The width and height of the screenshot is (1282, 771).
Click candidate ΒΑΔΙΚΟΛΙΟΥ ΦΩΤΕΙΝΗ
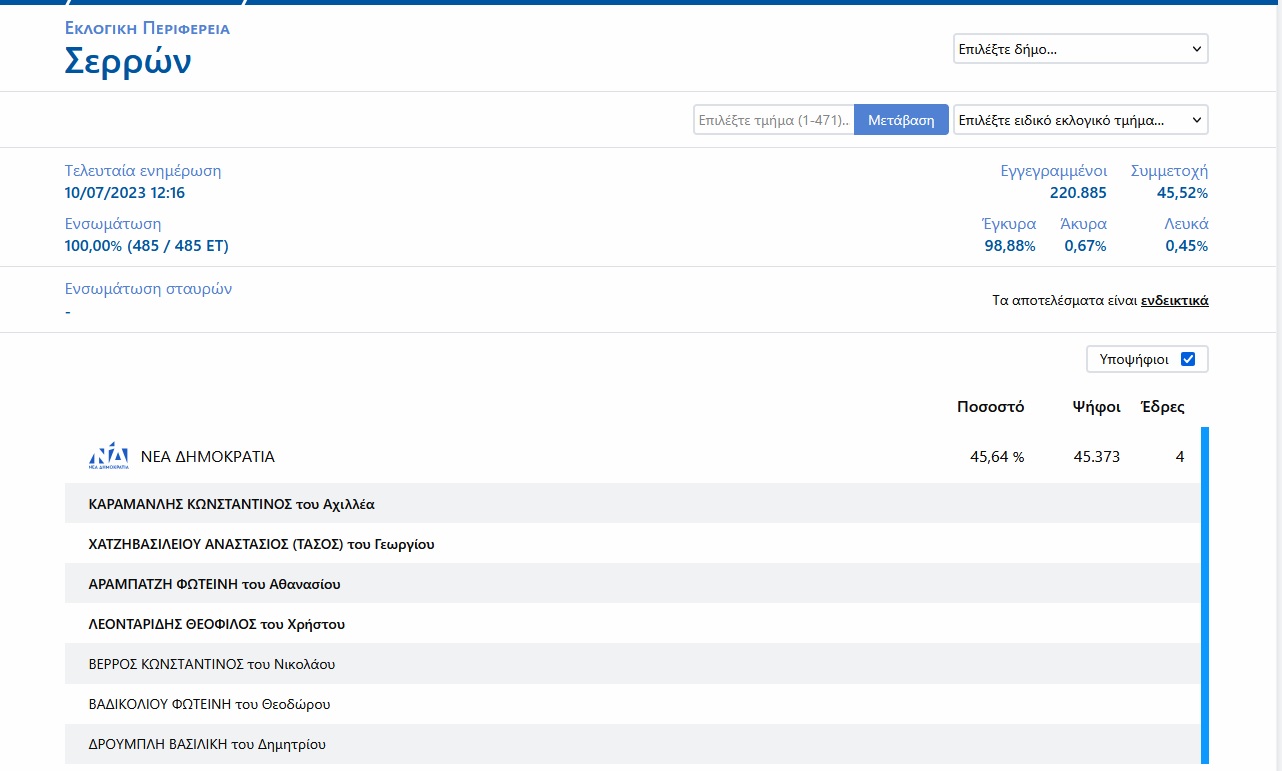pos(209,704)
